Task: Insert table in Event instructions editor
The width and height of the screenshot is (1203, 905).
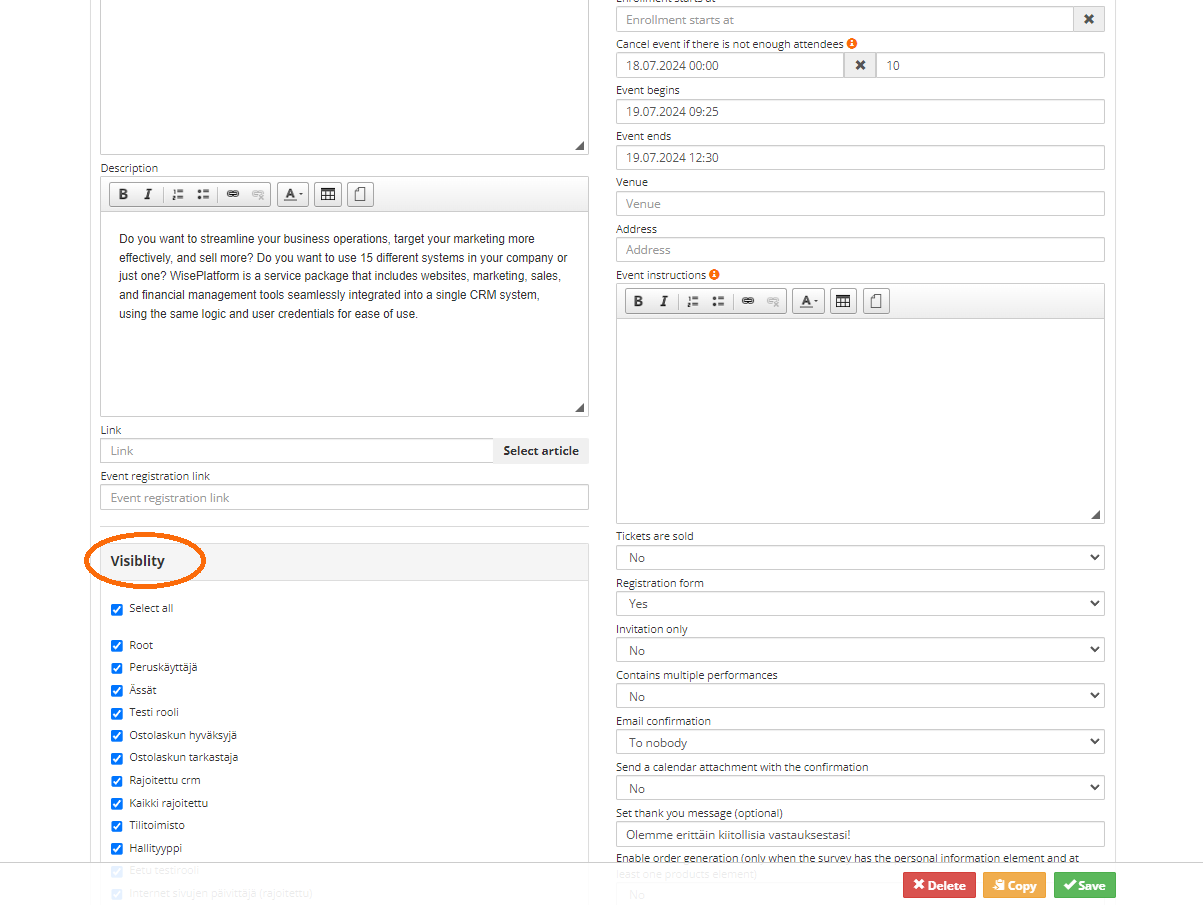Action: click(843, 301)
